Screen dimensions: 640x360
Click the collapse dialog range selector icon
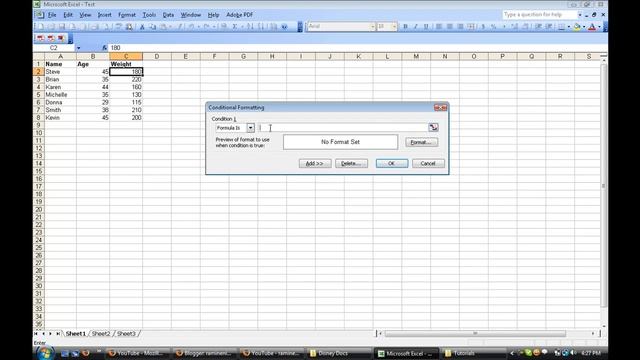[x=433, y=128]
